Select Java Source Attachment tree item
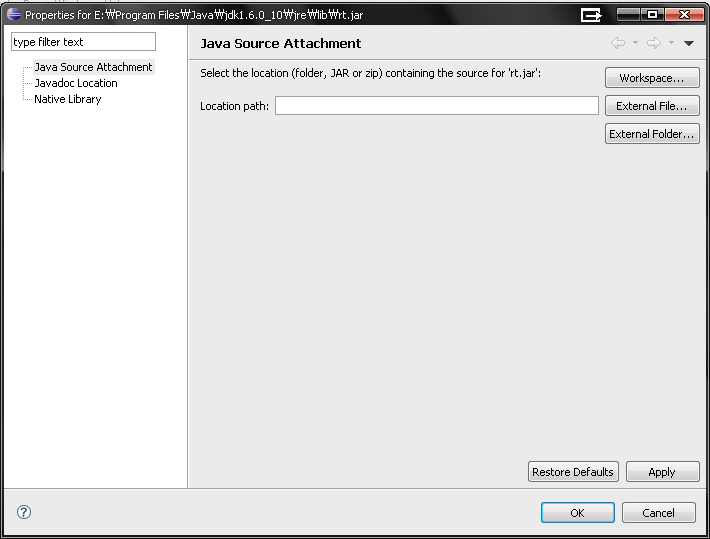The height and width of the screenshot is (539, 710). (93, 67)
